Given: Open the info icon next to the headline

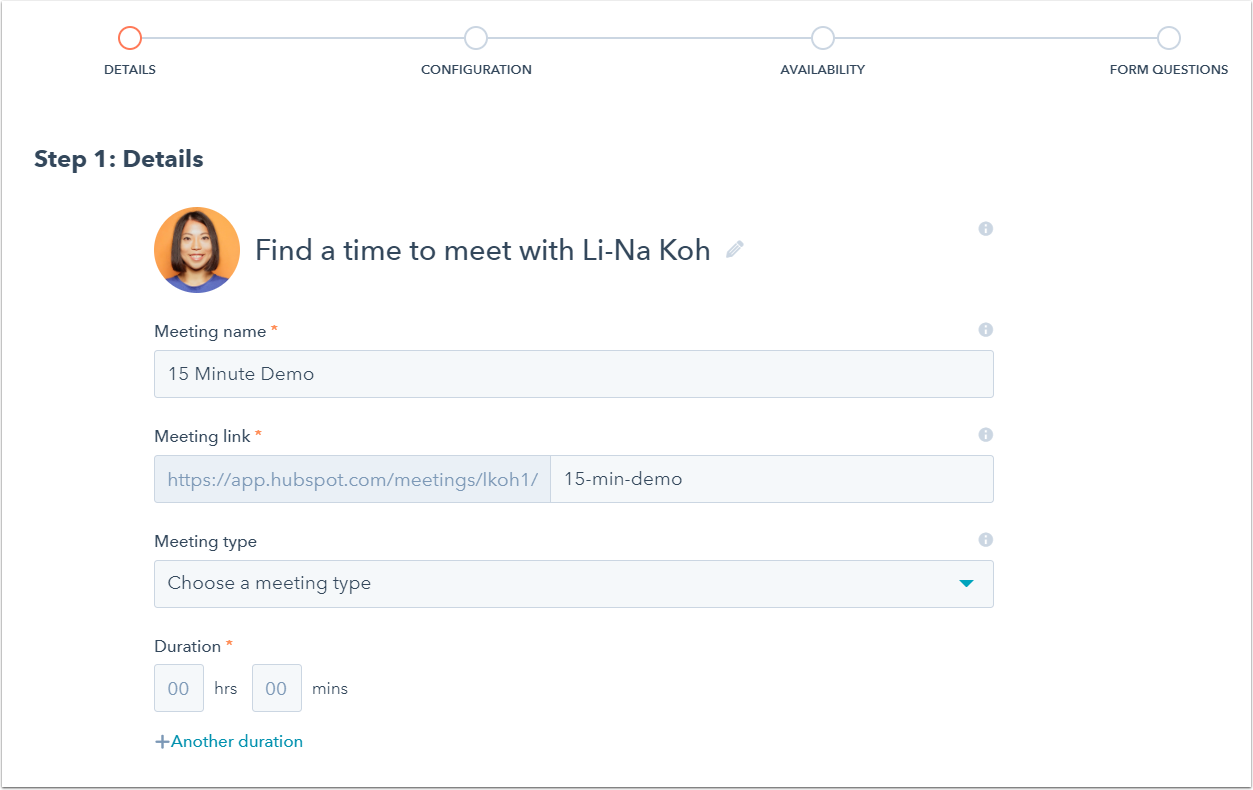Looking at the screenshot, I should click(985, 229).
